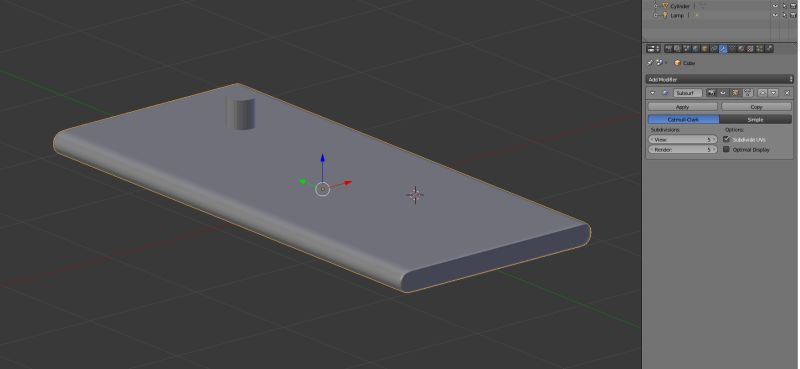Open the World properties tab

click(695, 48)
